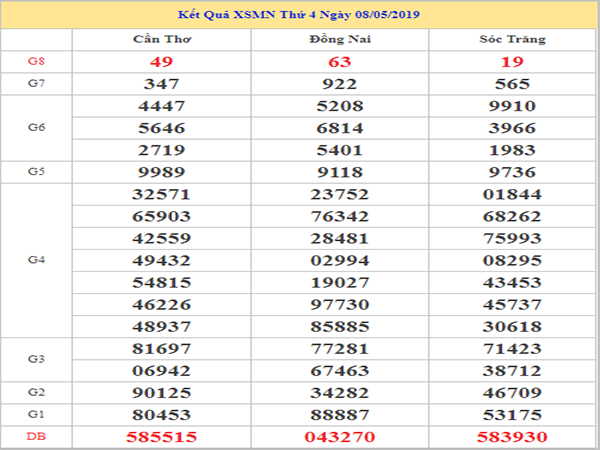Select the Sóc Trăng column header

click(x=512, y=39)
